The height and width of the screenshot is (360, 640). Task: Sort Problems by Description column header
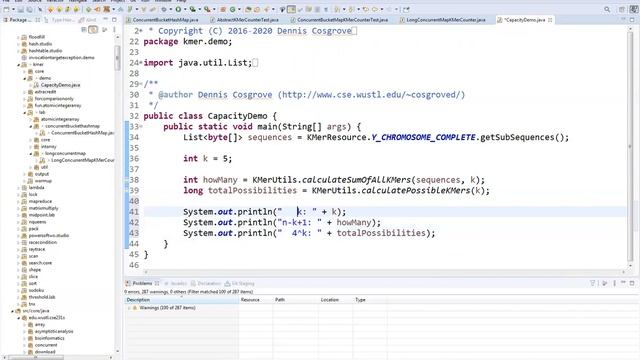pos(181,300)
